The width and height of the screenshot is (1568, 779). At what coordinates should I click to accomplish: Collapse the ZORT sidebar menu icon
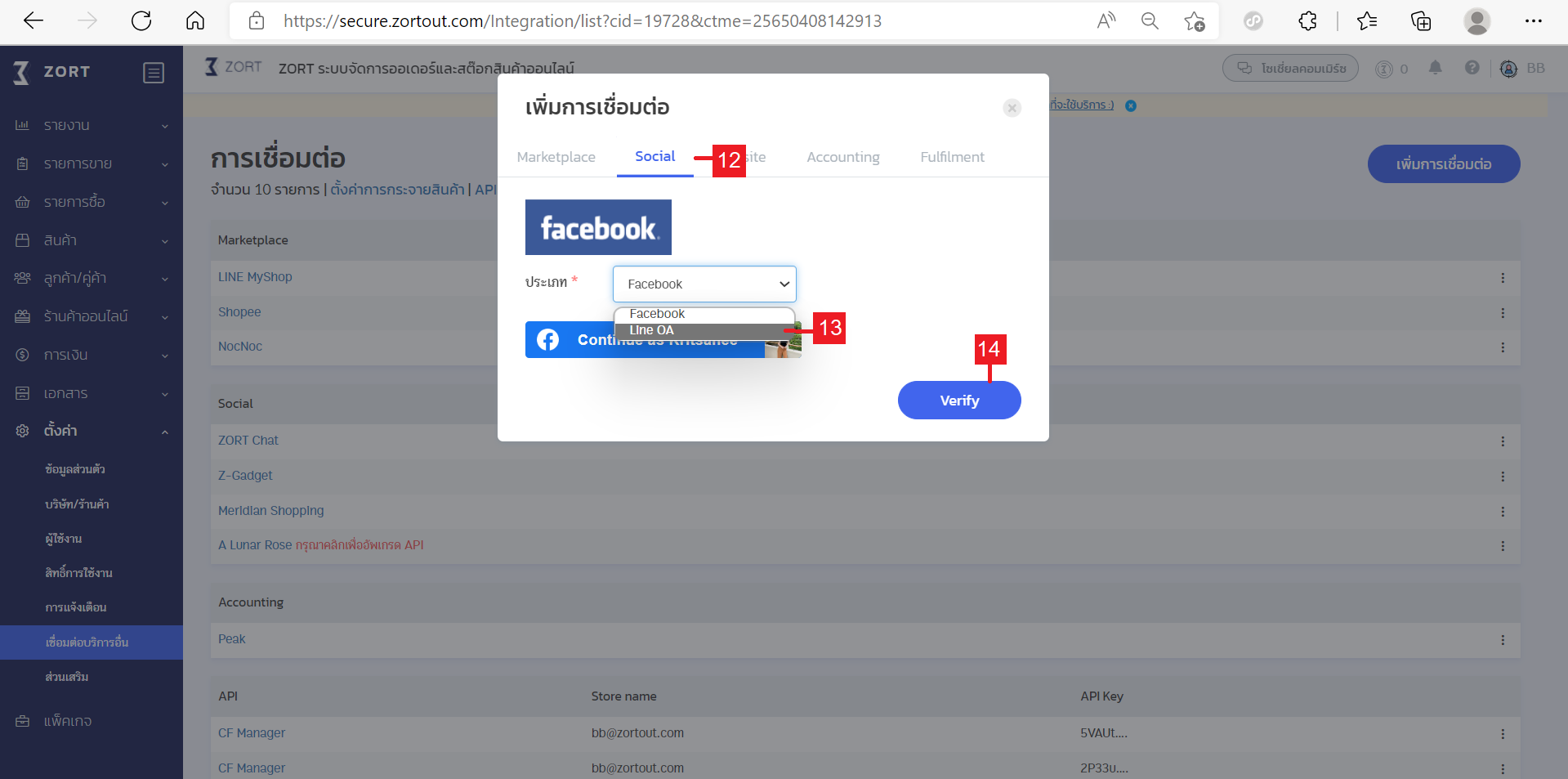(154, 73)
